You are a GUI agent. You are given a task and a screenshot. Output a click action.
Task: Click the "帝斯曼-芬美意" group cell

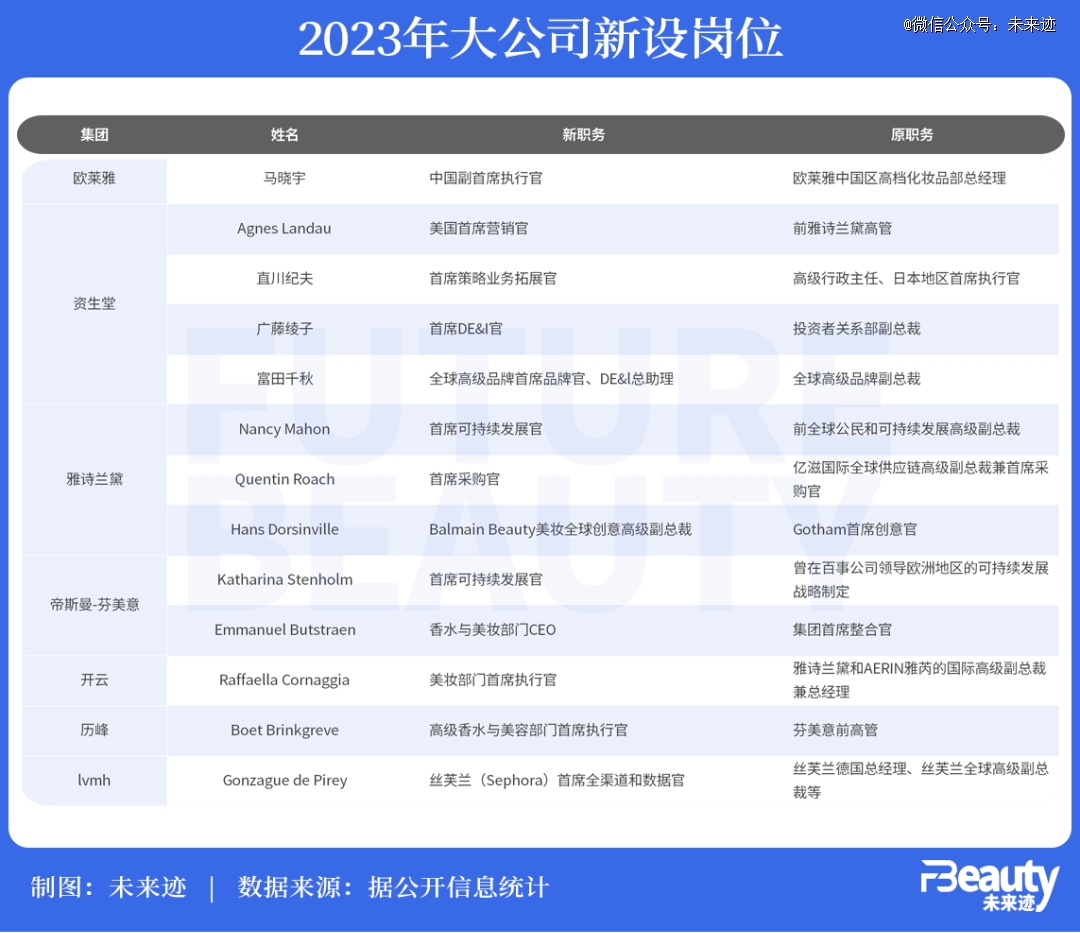[94, 605]
